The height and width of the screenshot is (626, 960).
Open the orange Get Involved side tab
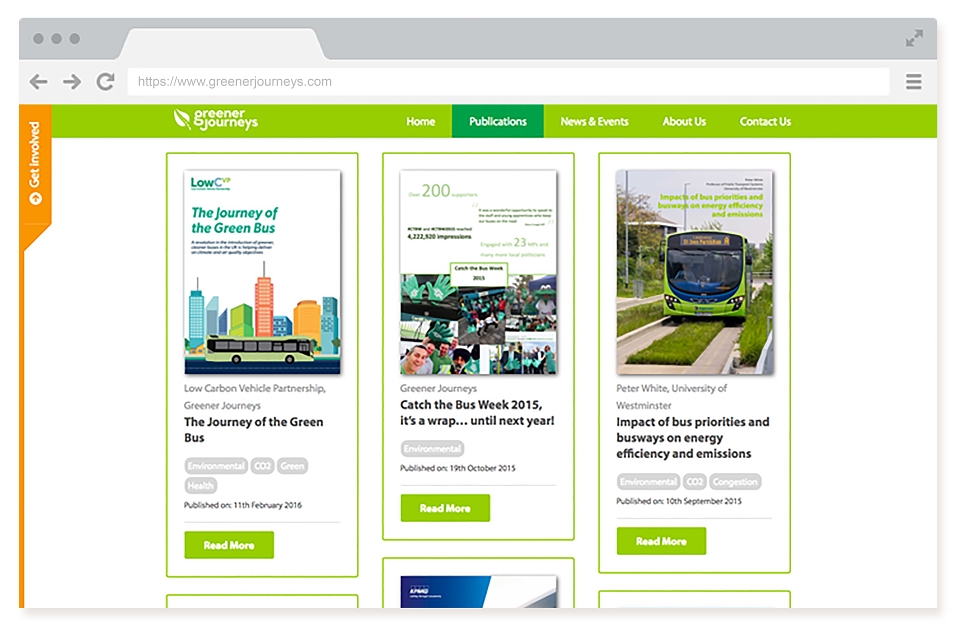[35, 164]
